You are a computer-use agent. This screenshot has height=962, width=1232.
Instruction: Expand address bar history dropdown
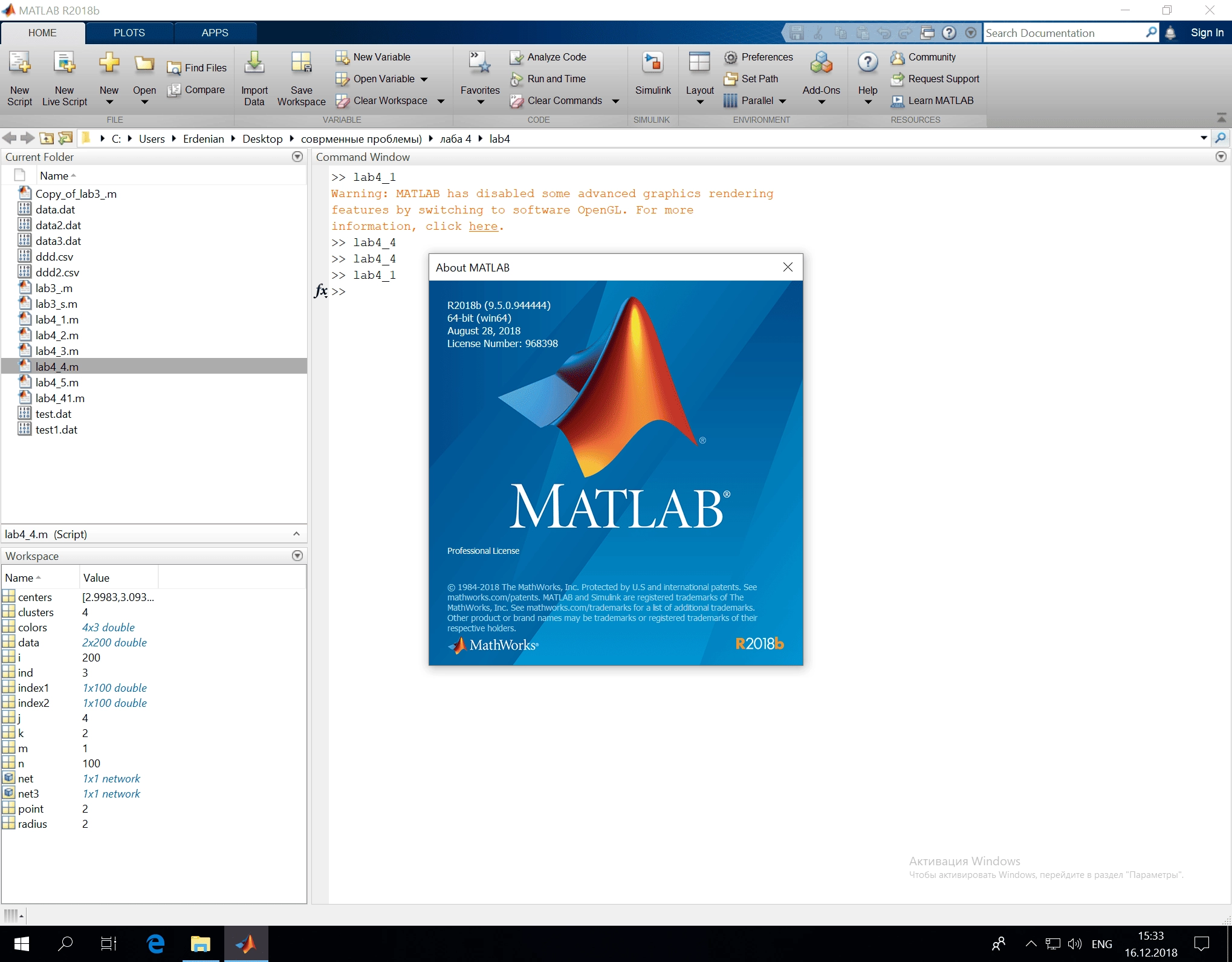click(x=1204, y=138)
